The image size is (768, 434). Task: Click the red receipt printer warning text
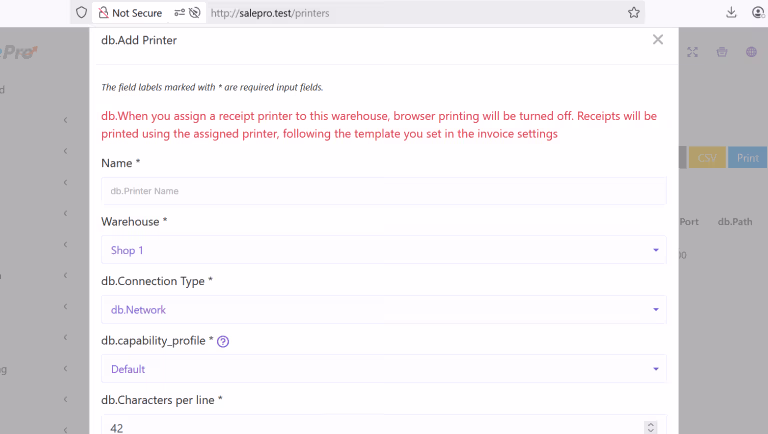[379, 125]
